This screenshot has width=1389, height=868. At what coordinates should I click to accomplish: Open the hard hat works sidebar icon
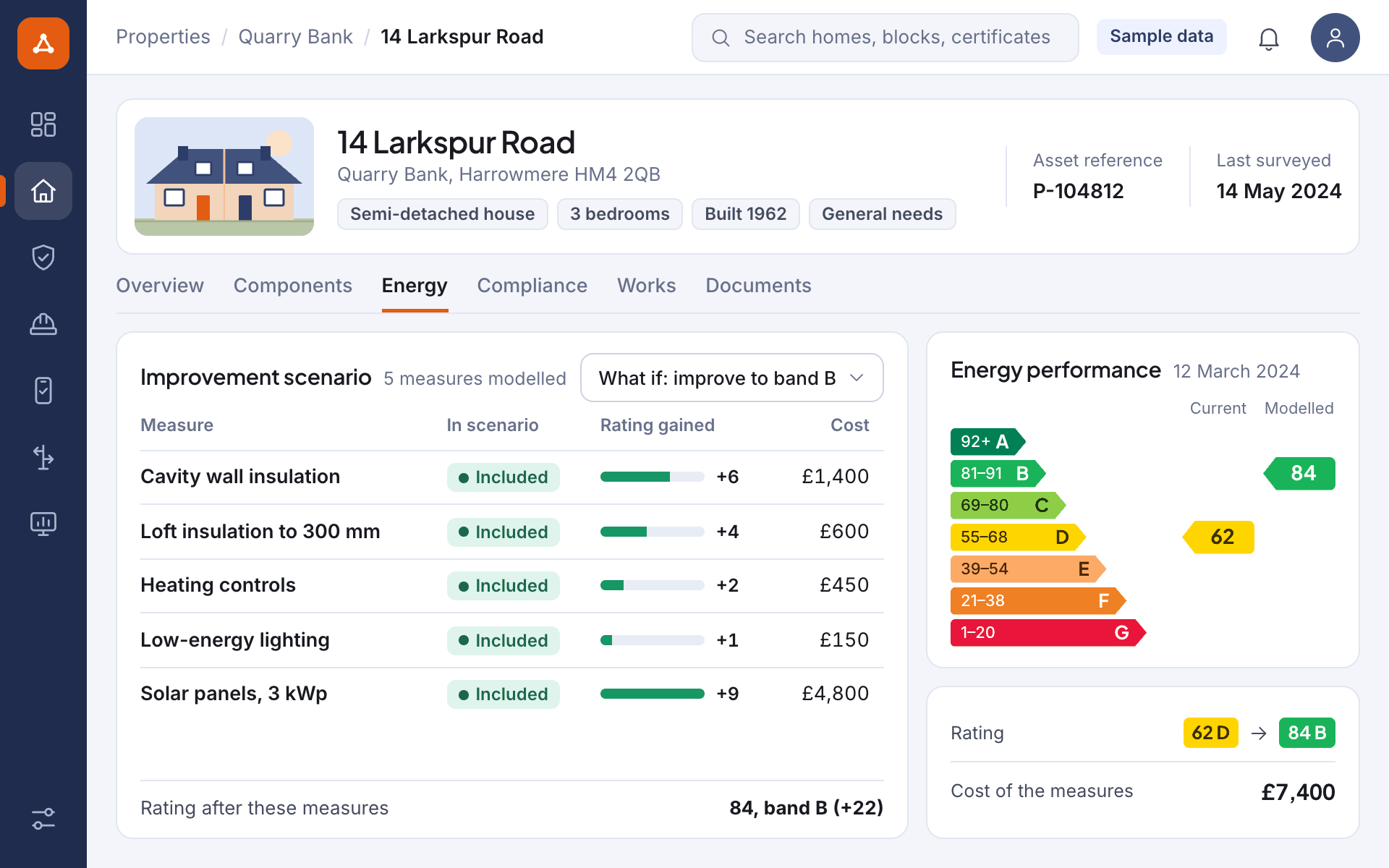coord(43,324)
